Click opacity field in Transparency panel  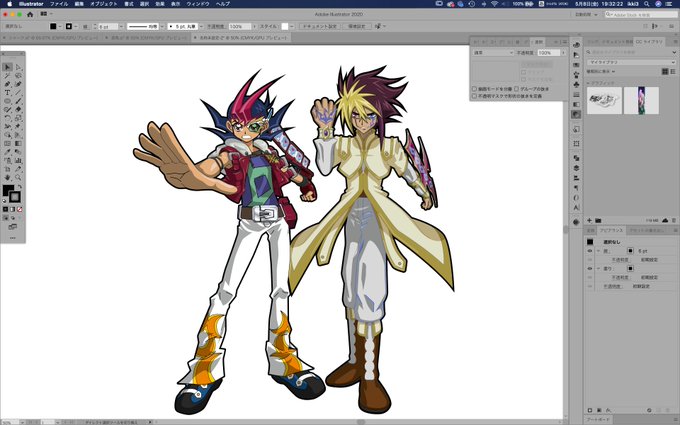point(549,52)
